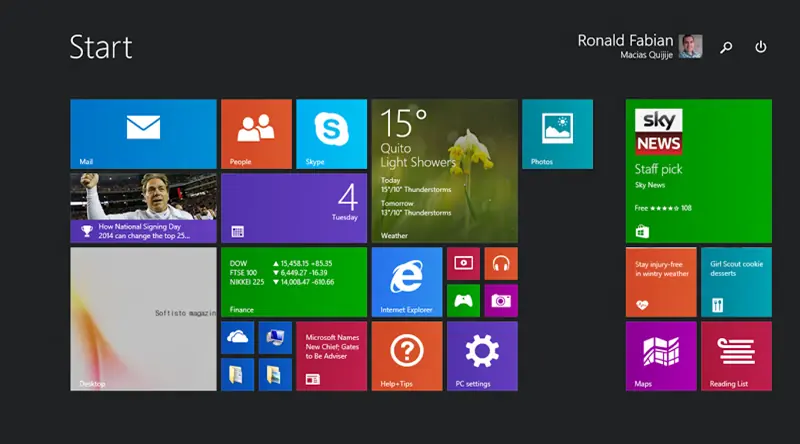
Task: Open the lower-right pictures folder small tile
Action: [275, 375]
